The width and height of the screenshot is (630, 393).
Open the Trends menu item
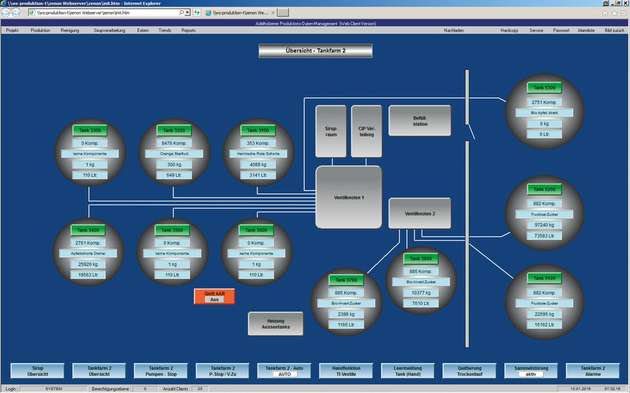click(x=165, y=30)
